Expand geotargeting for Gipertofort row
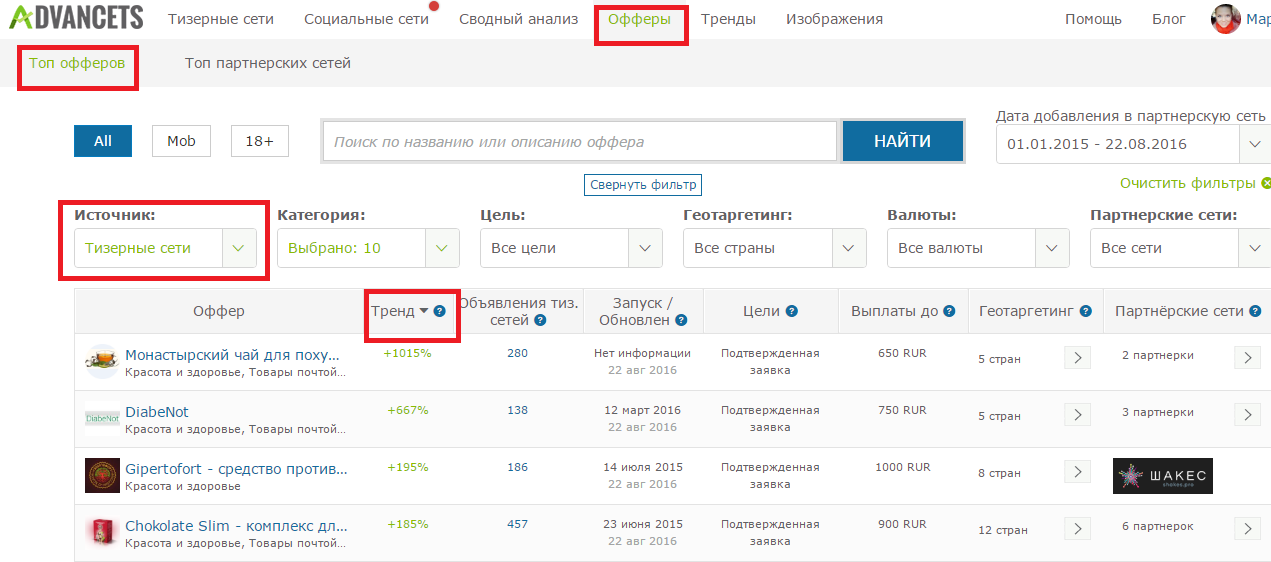The height and width of the screenshot is (562, 1271). coord(1077,471)
